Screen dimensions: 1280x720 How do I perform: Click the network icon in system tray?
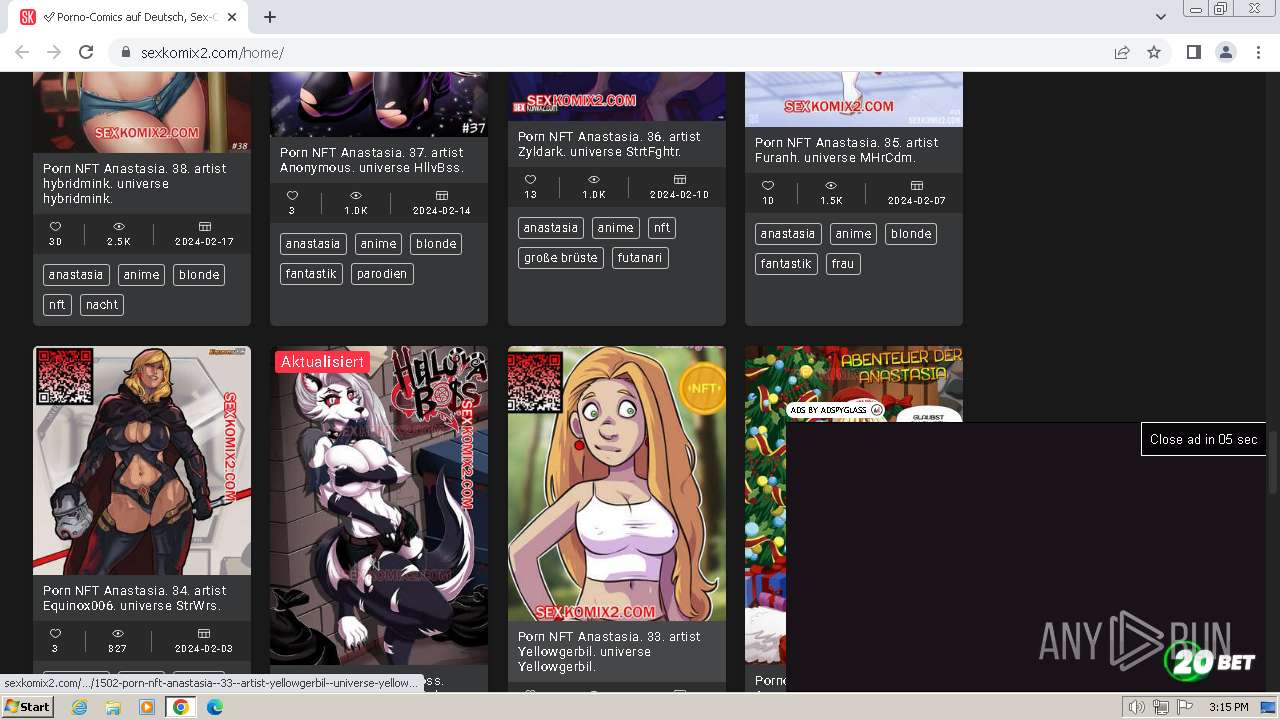[x=1161, y=707]
